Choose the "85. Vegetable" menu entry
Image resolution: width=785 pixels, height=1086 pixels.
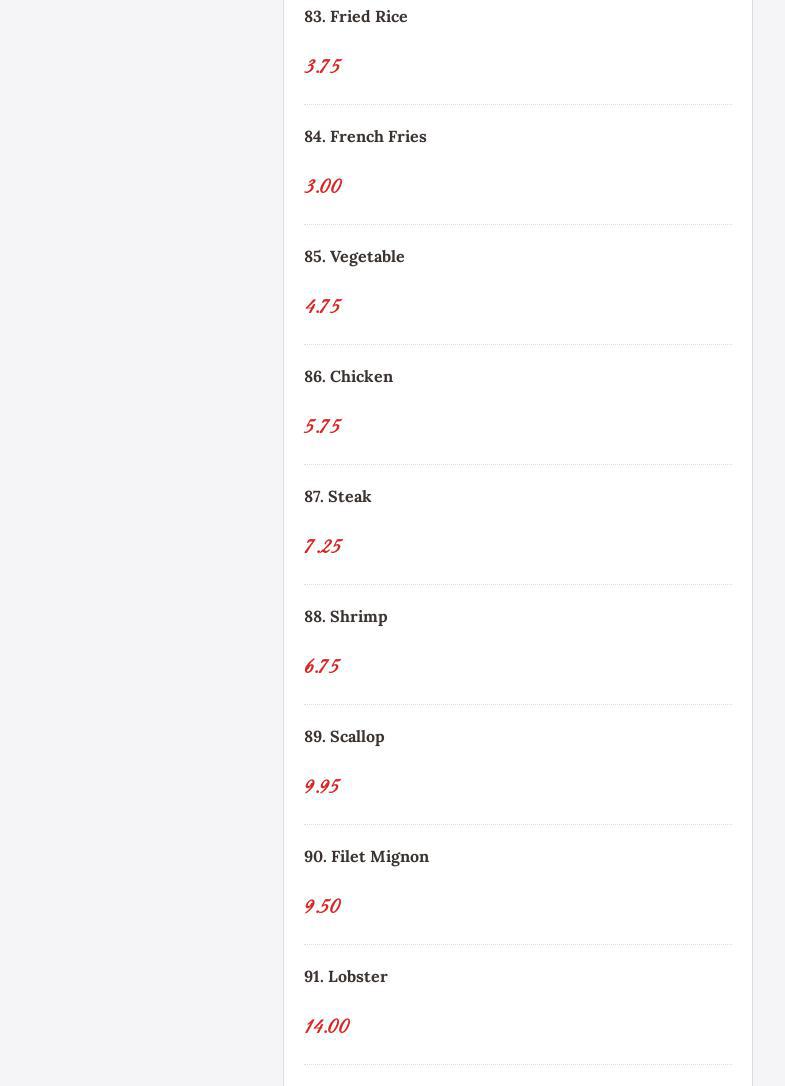[x=354, y=257]
